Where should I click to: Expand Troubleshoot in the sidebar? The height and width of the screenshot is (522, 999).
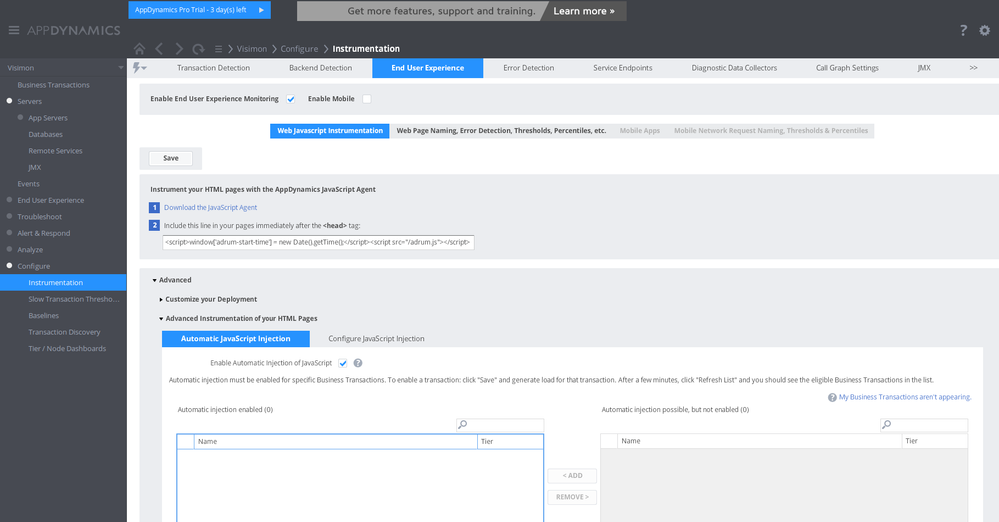tap(10, 216)
